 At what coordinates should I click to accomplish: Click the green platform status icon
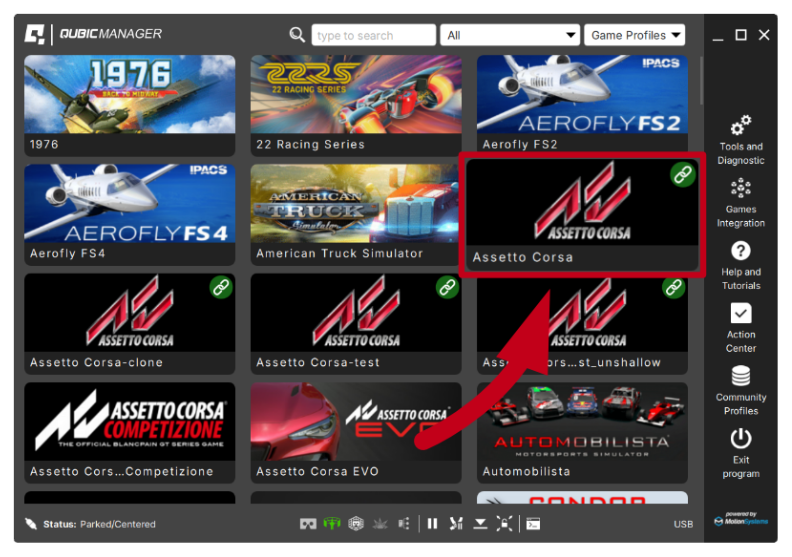(332, 524)
